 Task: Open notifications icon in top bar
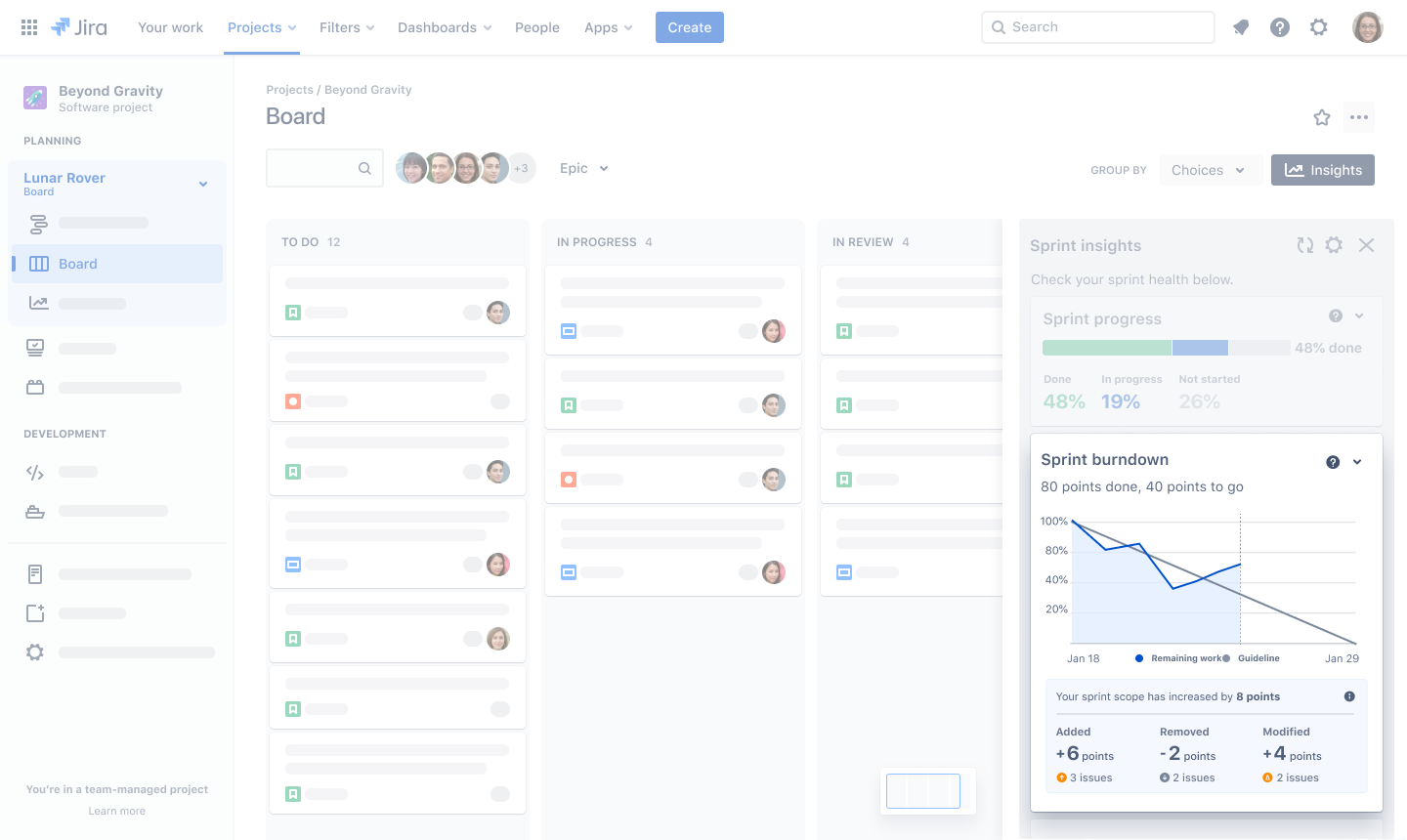click(x=1241, y=27)
